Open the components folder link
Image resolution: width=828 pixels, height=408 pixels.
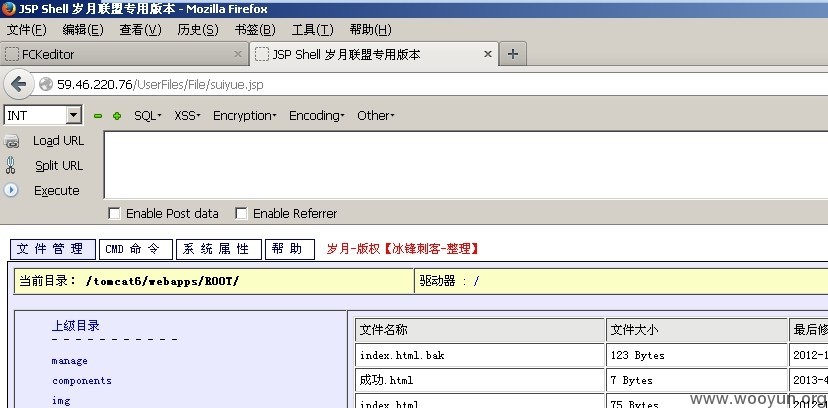pyautogui.click(x=82, y=381)
